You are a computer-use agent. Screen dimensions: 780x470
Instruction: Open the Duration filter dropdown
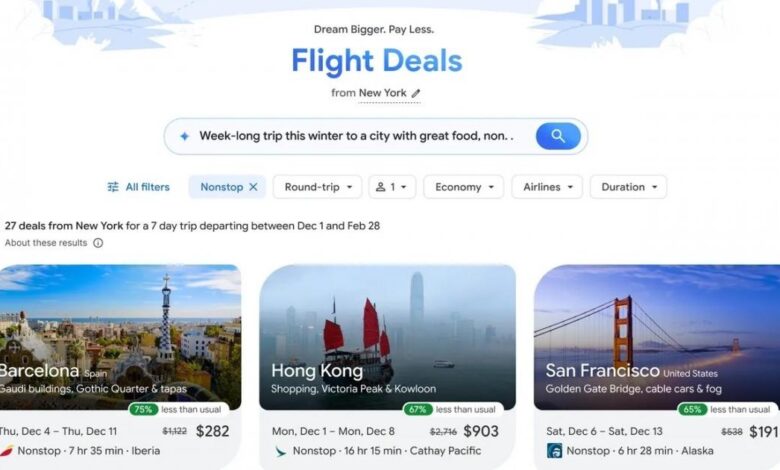(628, 187)
